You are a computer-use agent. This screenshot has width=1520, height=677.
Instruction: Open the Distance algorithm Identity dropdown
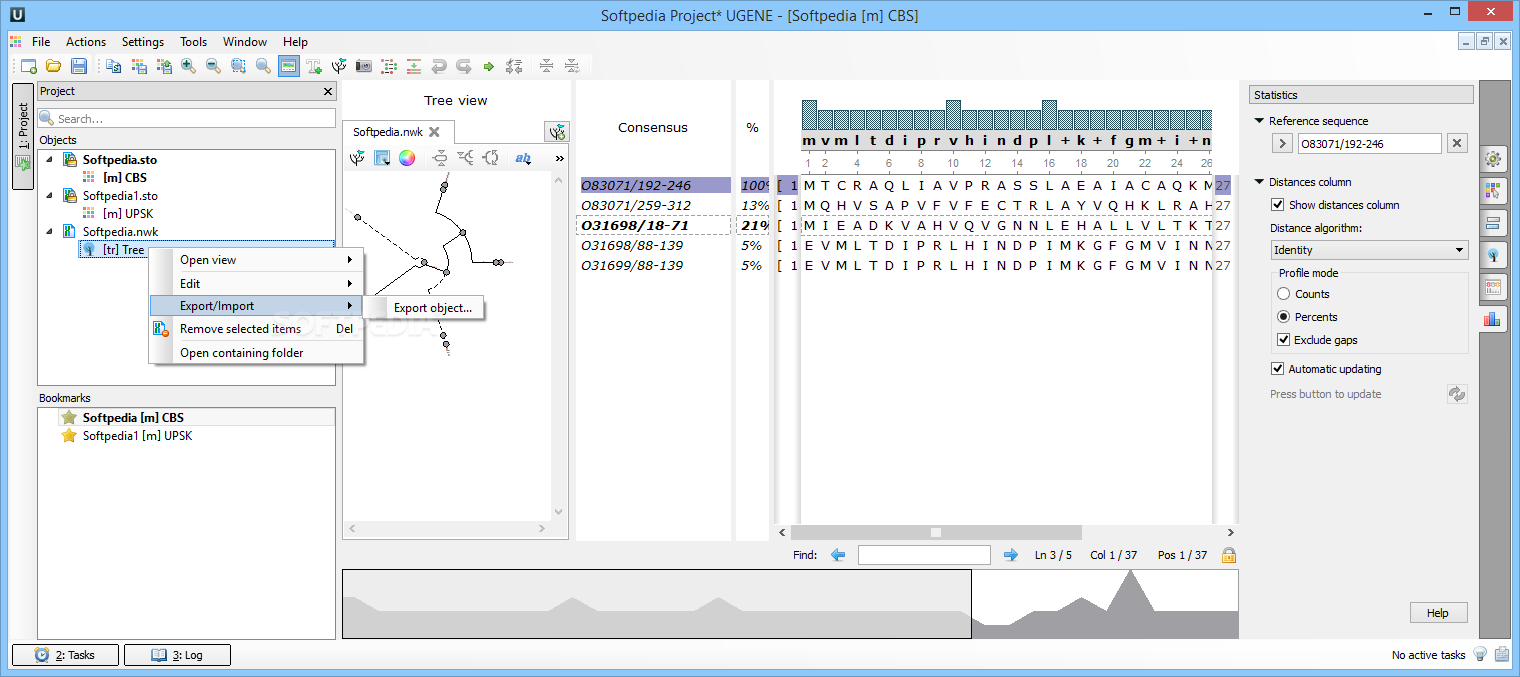pos(1369,250)
